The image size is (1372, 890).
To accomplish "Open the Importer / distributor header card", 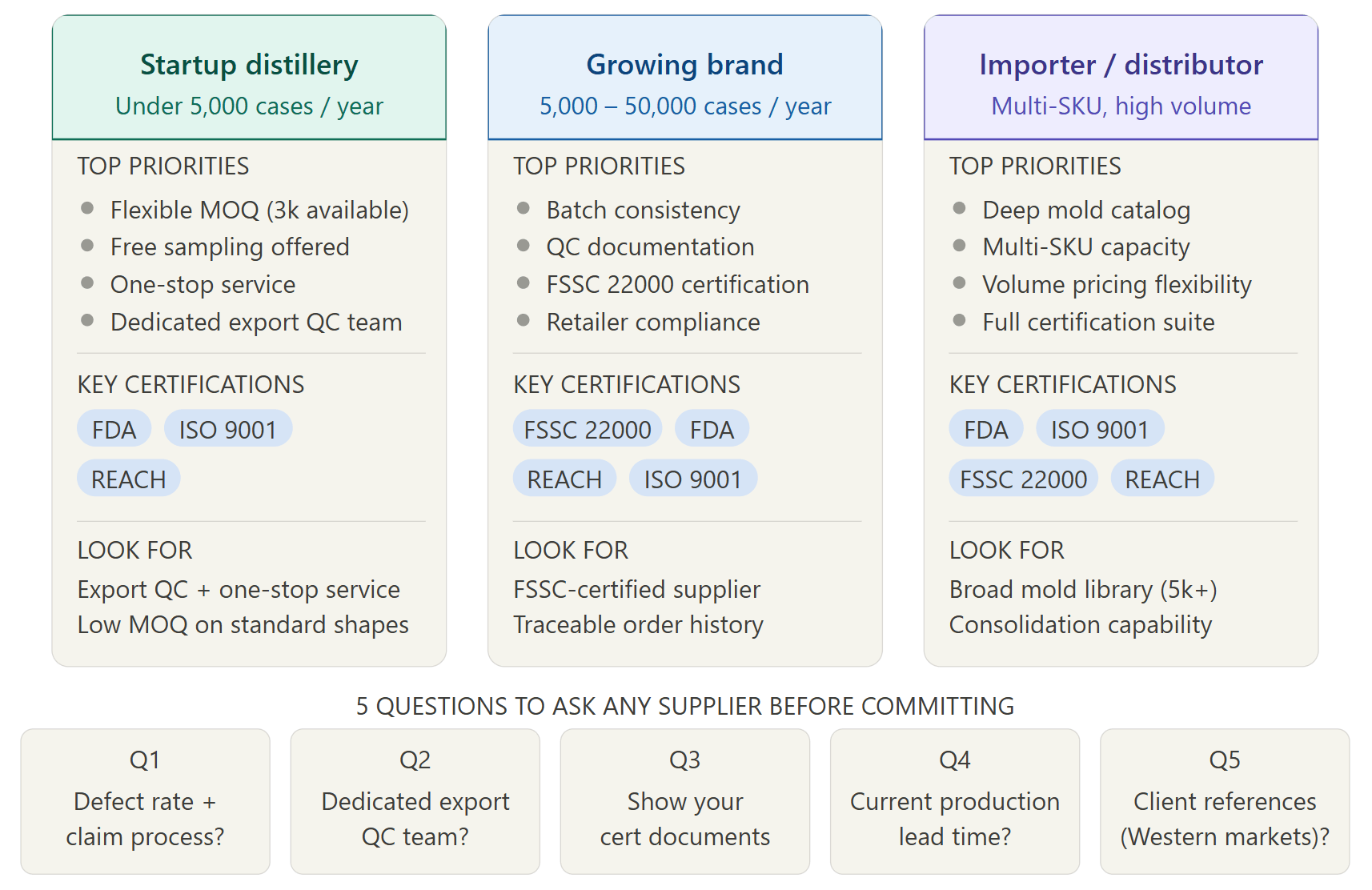I will (1121, 78).
